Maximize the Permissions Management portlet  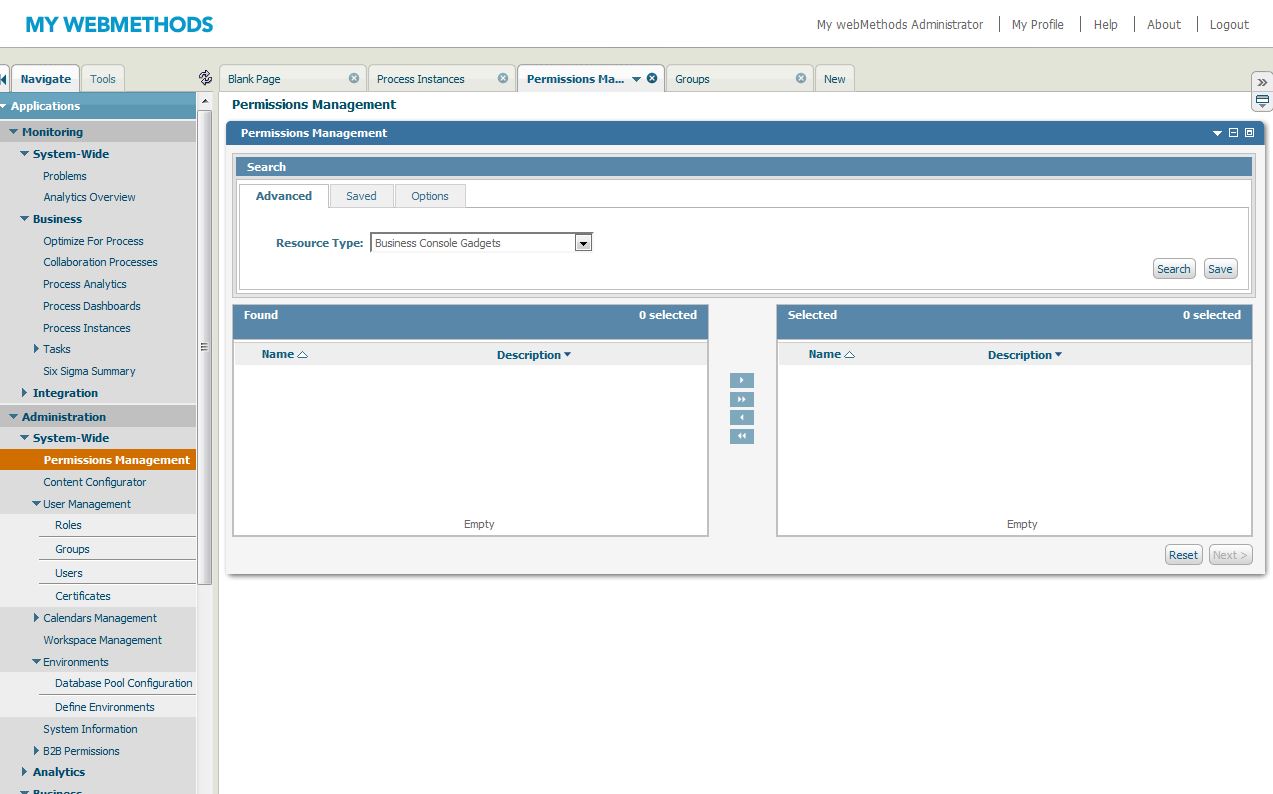tap(1249, 133)
